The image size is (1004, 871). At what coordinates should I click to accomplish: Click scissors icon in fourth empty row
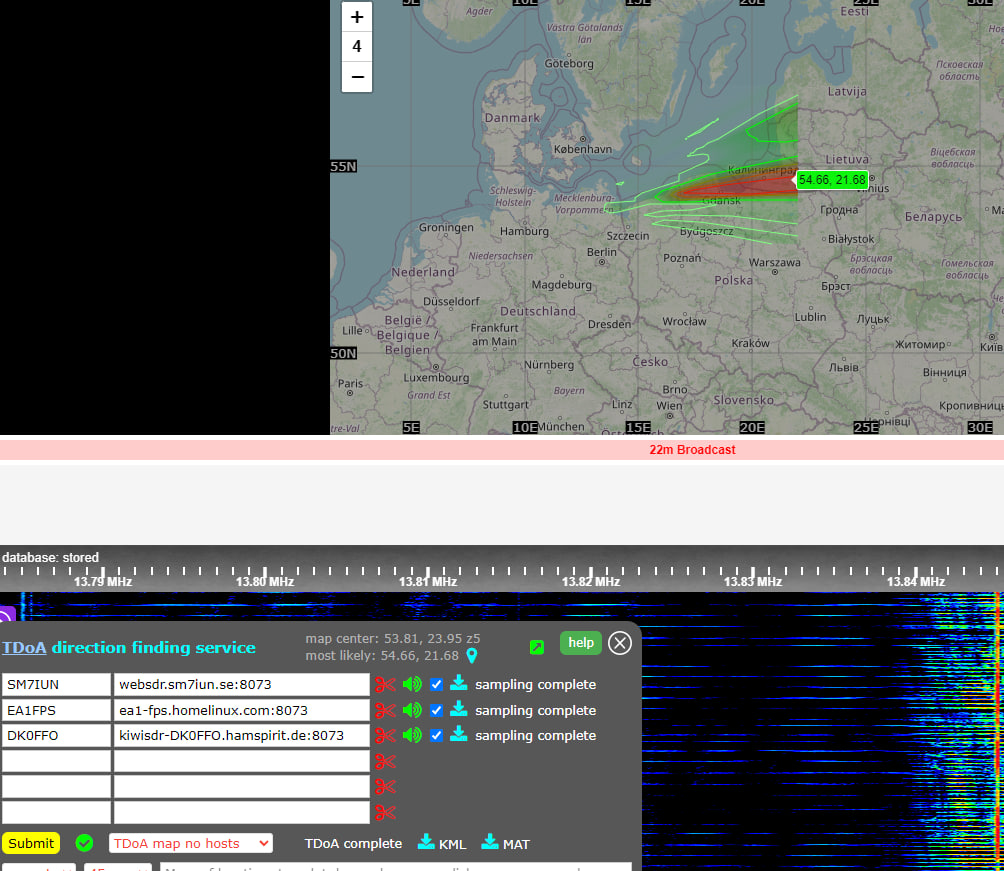point(385,761)
